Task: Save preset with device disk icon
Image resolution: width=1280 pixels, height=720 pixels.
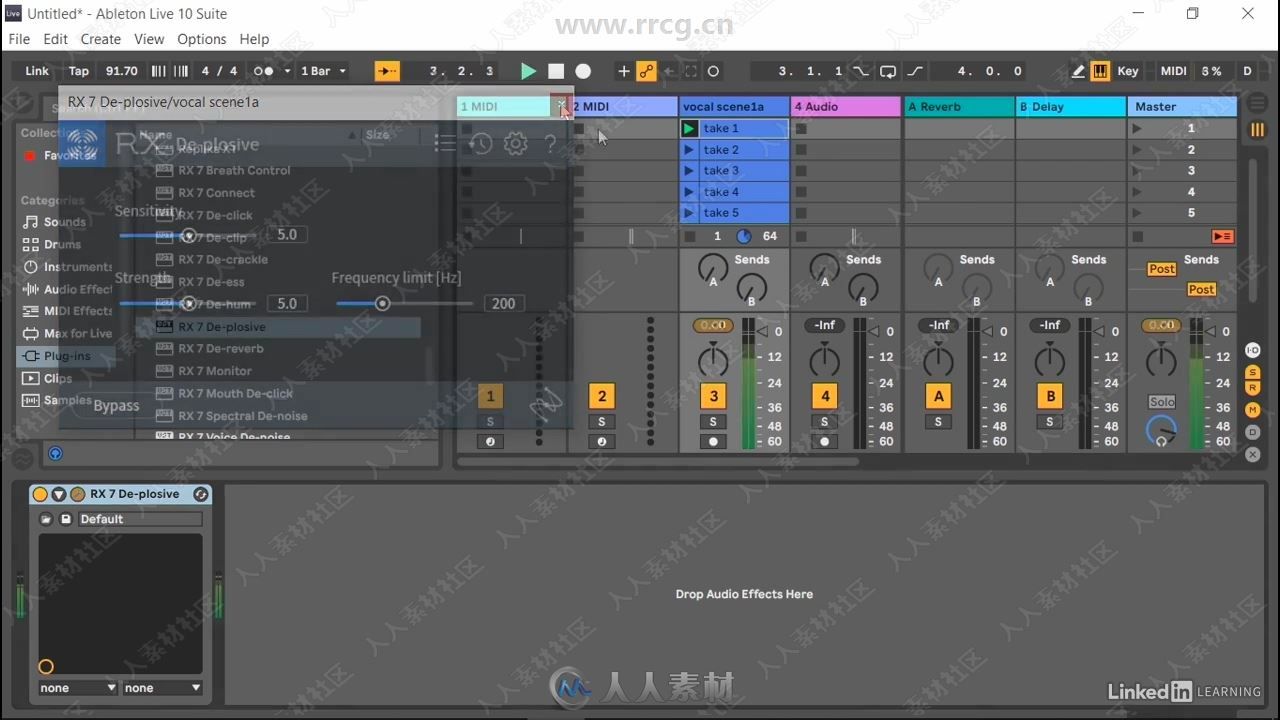Action: (x=66, y=519)
